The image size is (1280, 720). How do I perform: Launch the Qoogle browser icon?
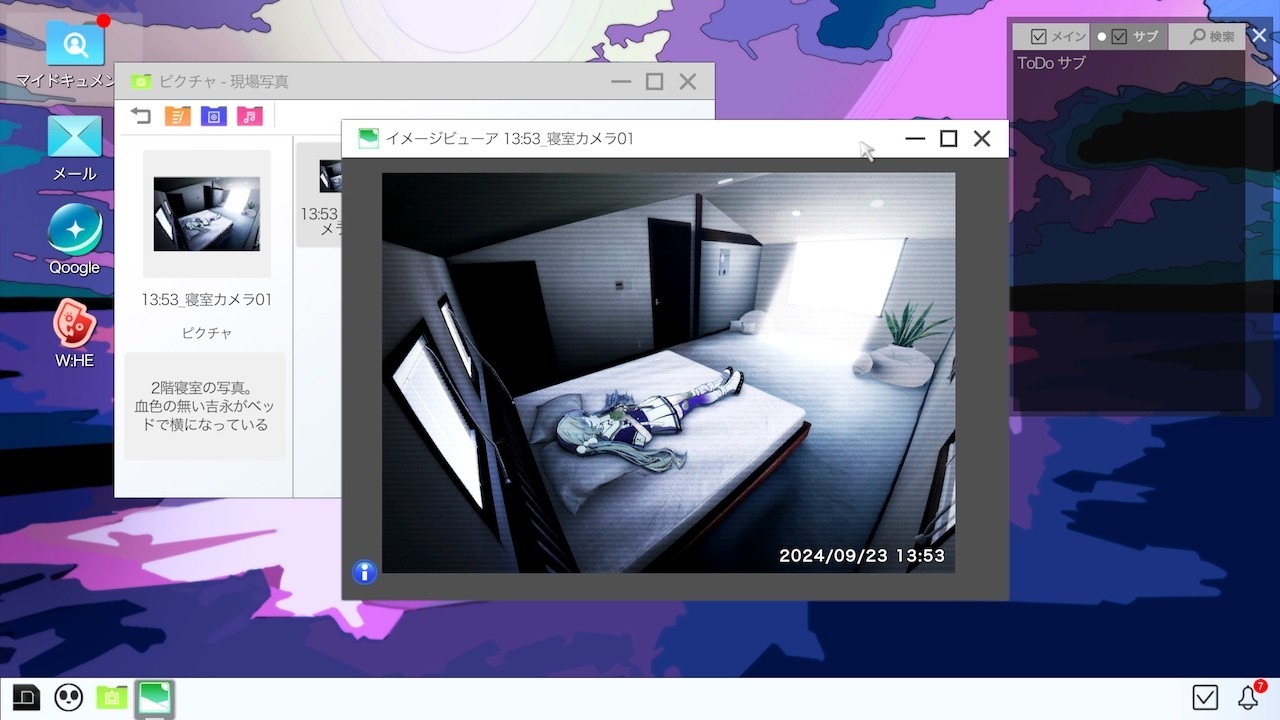click(x=75, y=230)
